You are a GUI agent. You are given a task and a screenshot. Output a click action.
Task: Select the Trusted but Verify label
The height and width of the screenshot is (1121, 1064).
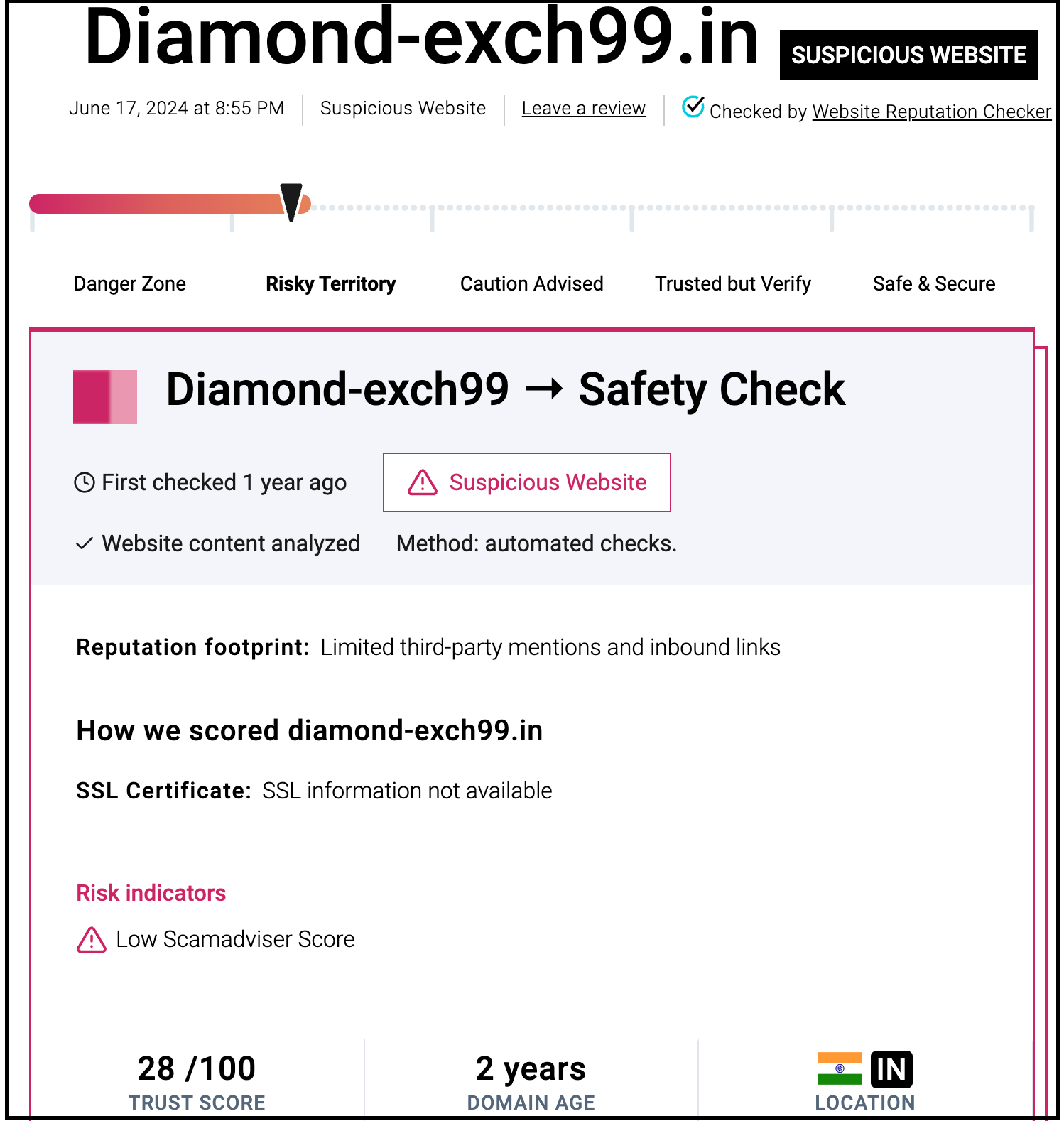pyautogui.click(x=733, y=283)
